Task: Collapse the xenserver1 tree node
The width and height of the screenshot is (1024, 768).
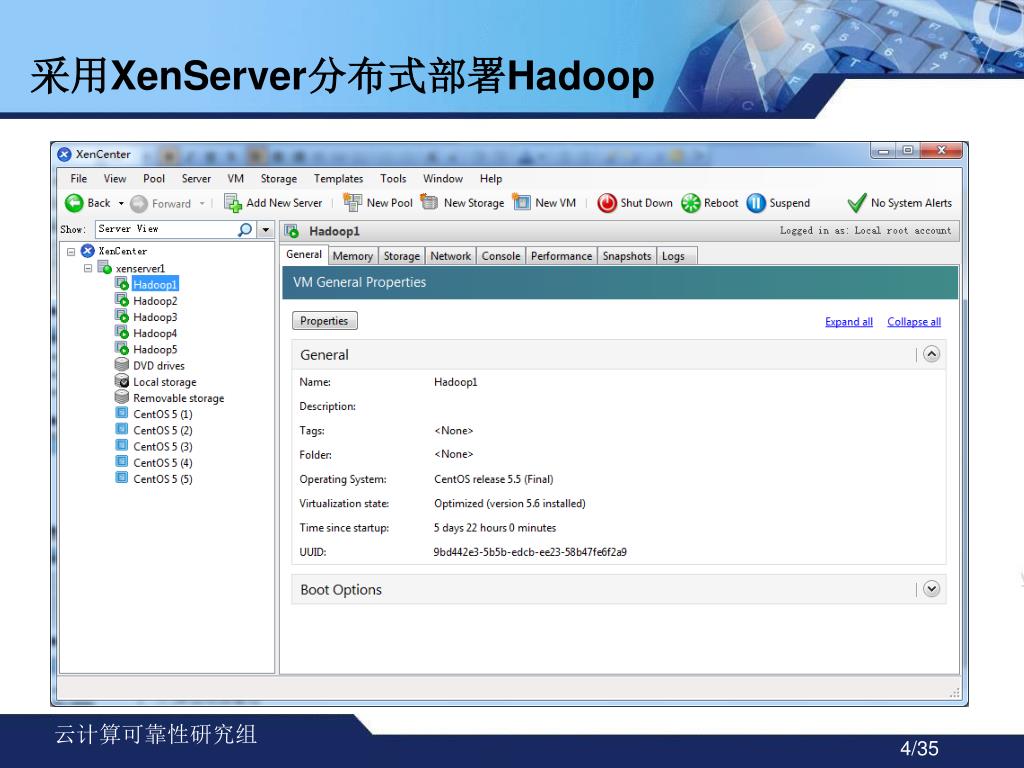Action: [x=88, y=268]
